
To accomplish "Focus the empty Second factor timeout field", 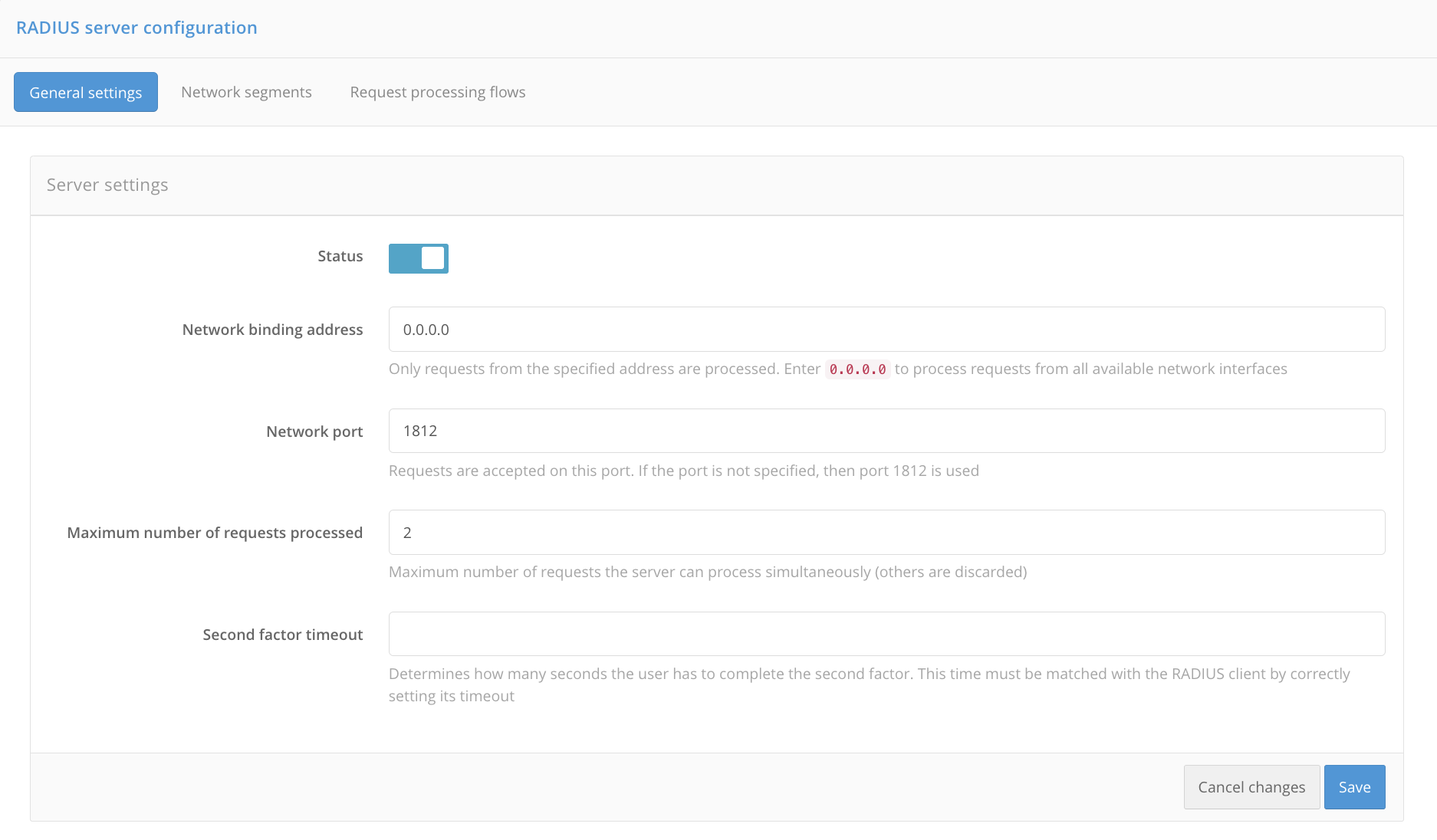I will pyautogui.click(x=886, y=634).
